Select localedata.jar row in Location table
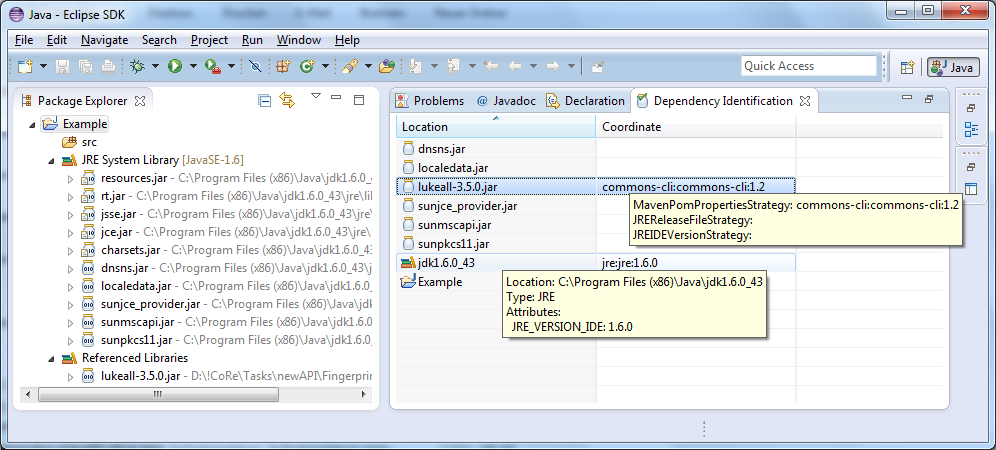996x450 pixels. (x=495, y=168)
